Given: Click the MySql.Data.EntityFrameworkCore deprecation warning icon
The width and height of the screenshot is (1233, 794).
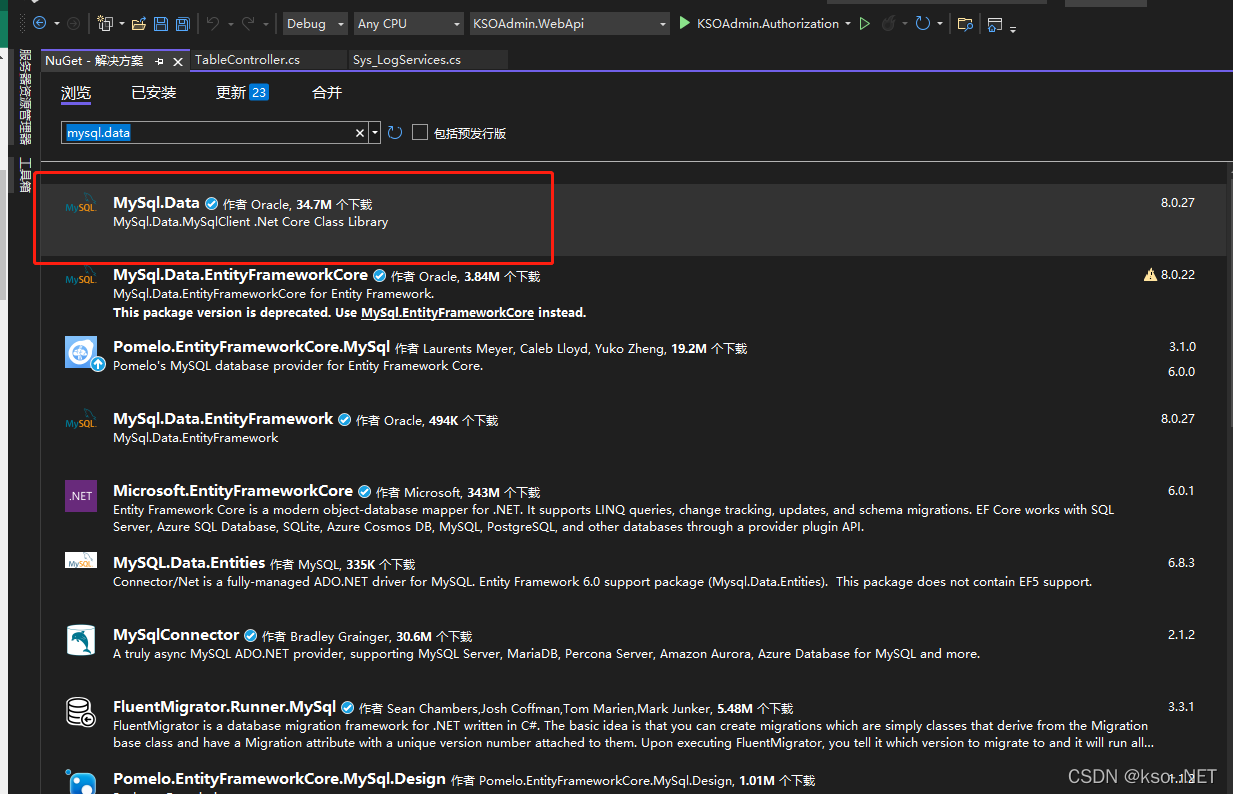Looking at the screenshot, I should [x=1150, y=275].
